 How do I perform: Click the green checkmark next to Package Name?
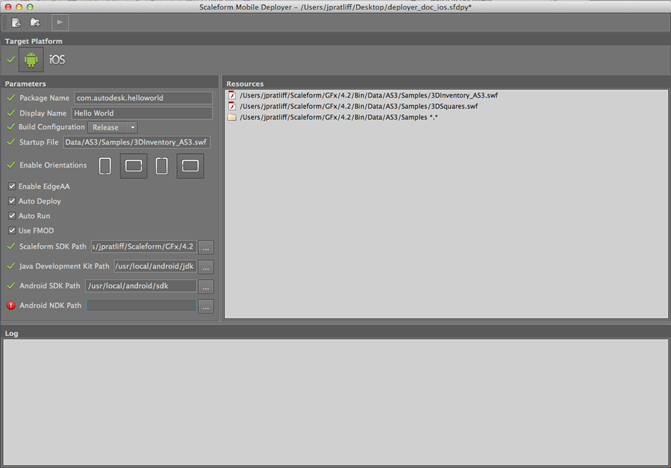[11, 98]
